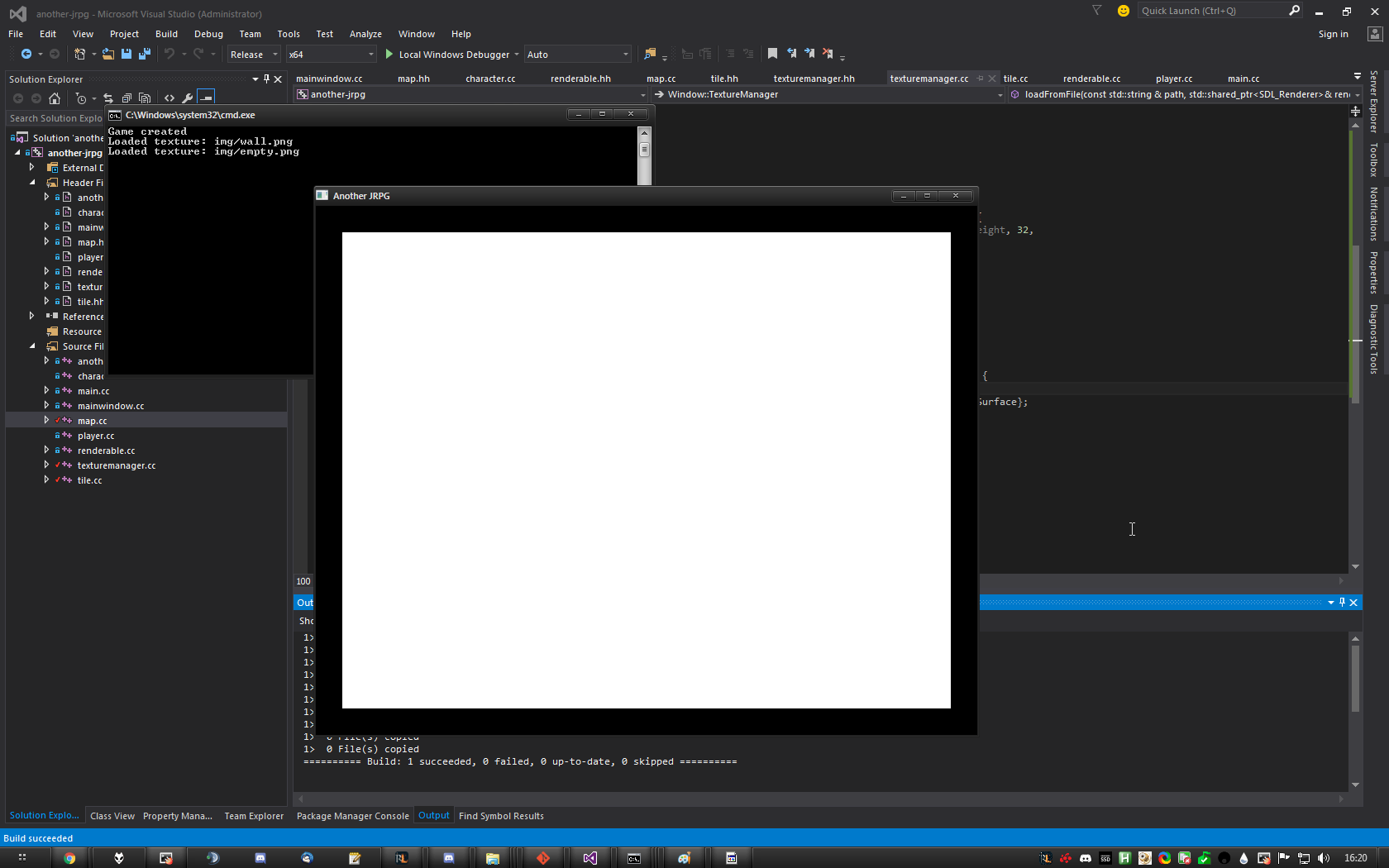Open the Toolbox side tab
The image size is (1389, 868).
click(1373, 160)
